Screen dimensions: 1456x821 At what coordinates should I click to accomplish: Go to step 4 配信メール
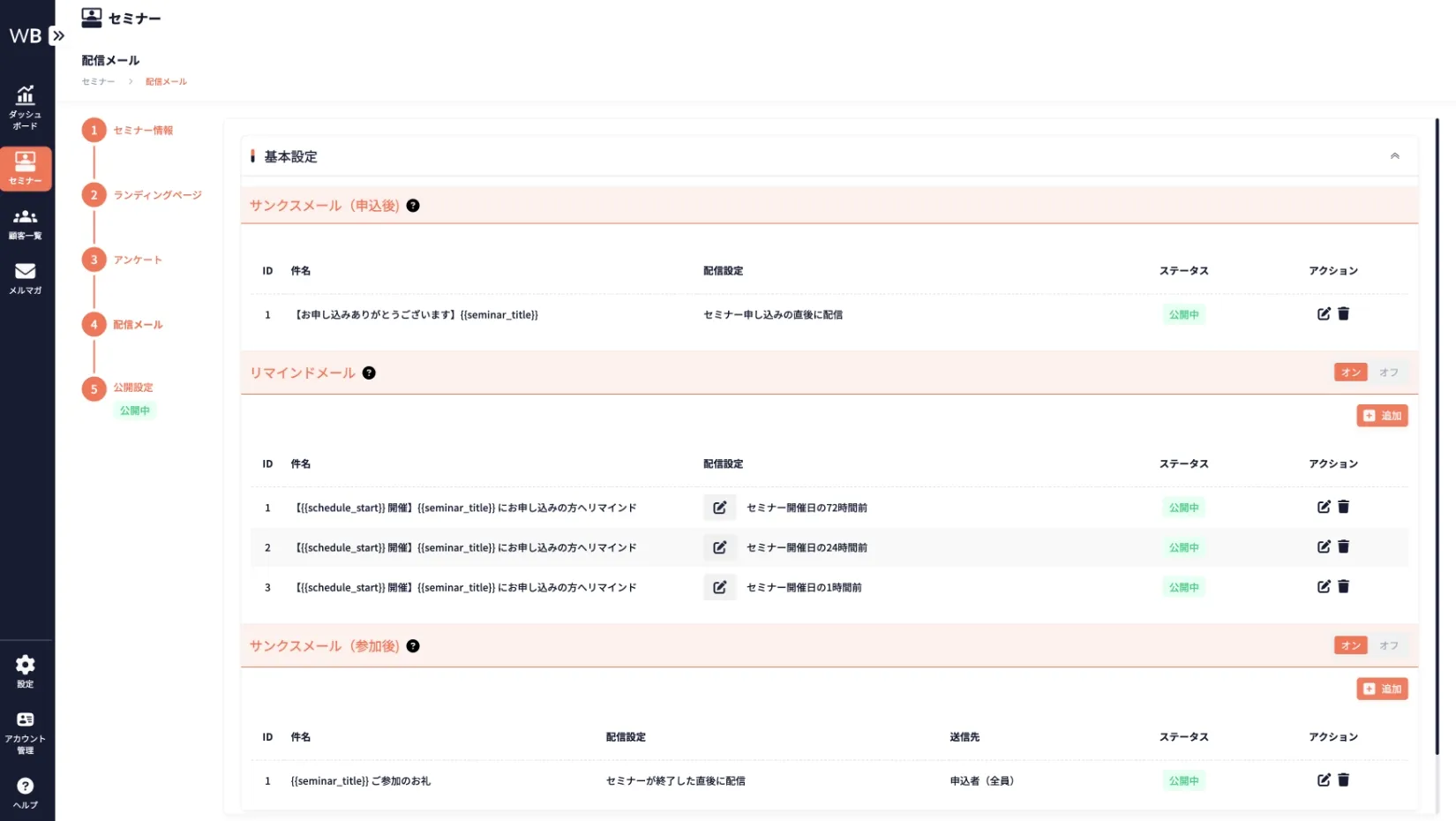(x=123, y=324)
